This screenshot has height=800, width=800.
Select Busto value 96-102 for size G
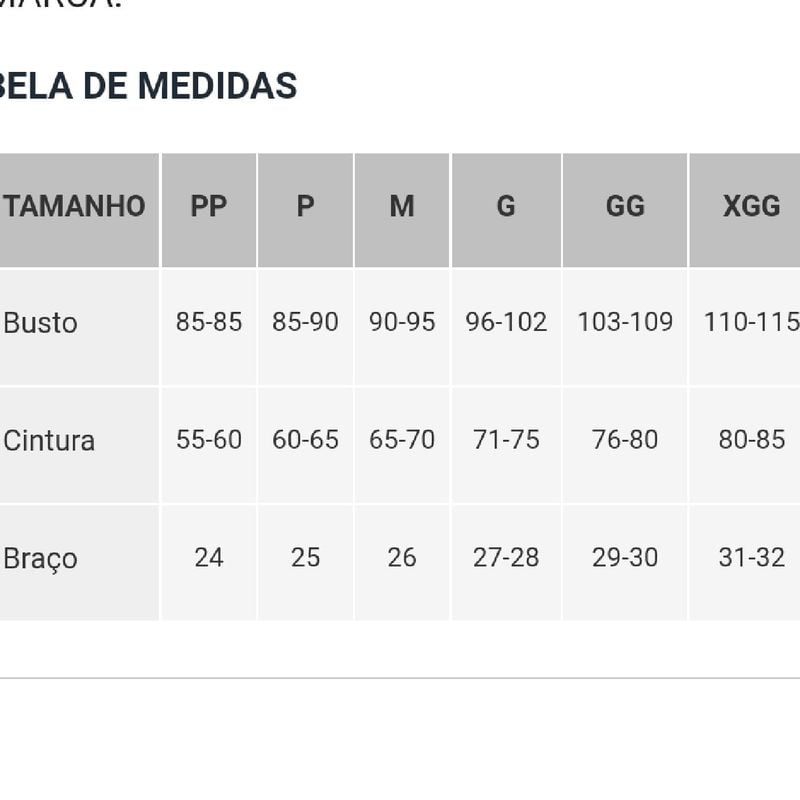click(506, 322)
